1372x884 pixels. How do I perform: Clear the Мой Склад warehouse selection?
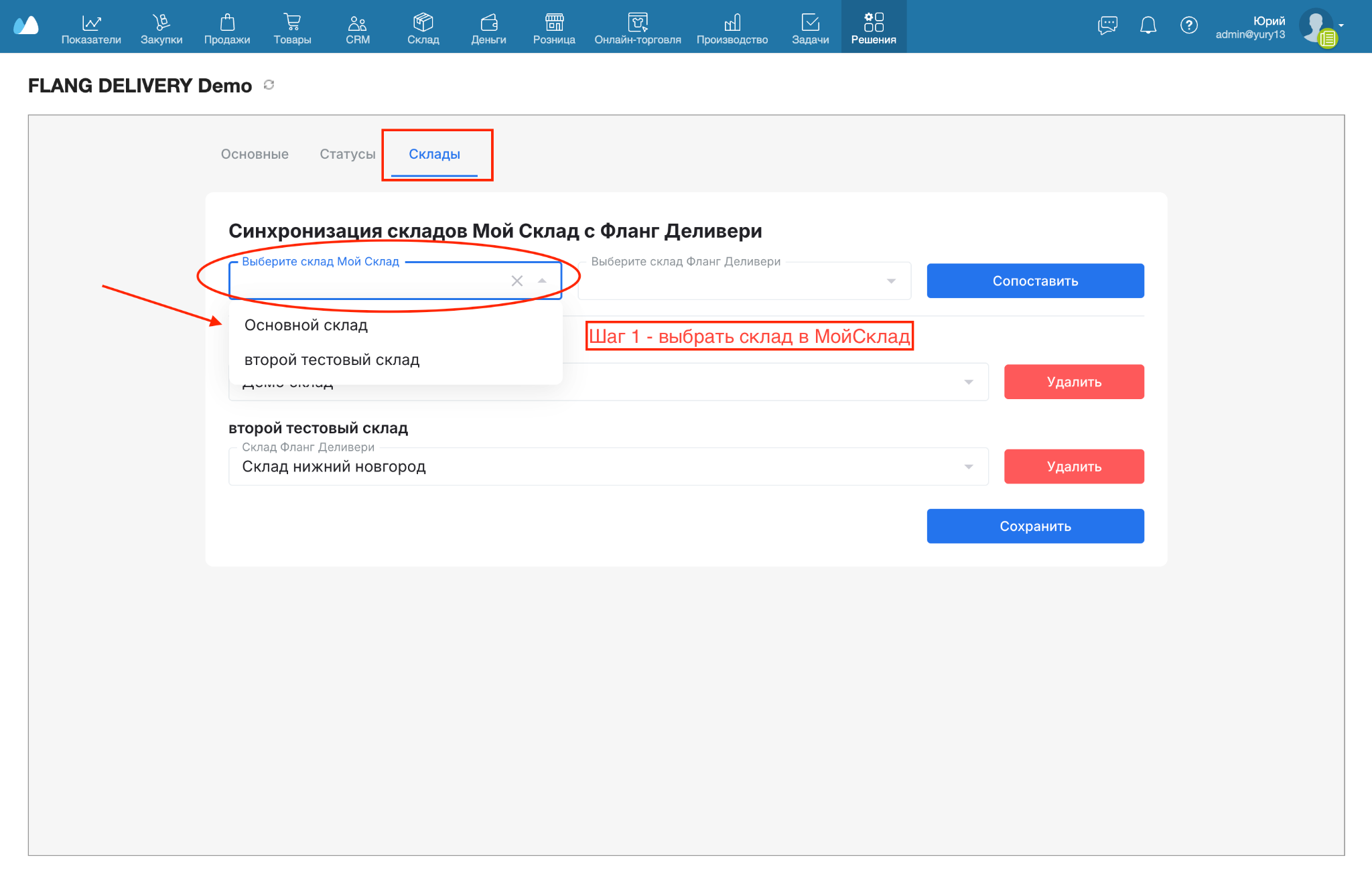[517, 281]
